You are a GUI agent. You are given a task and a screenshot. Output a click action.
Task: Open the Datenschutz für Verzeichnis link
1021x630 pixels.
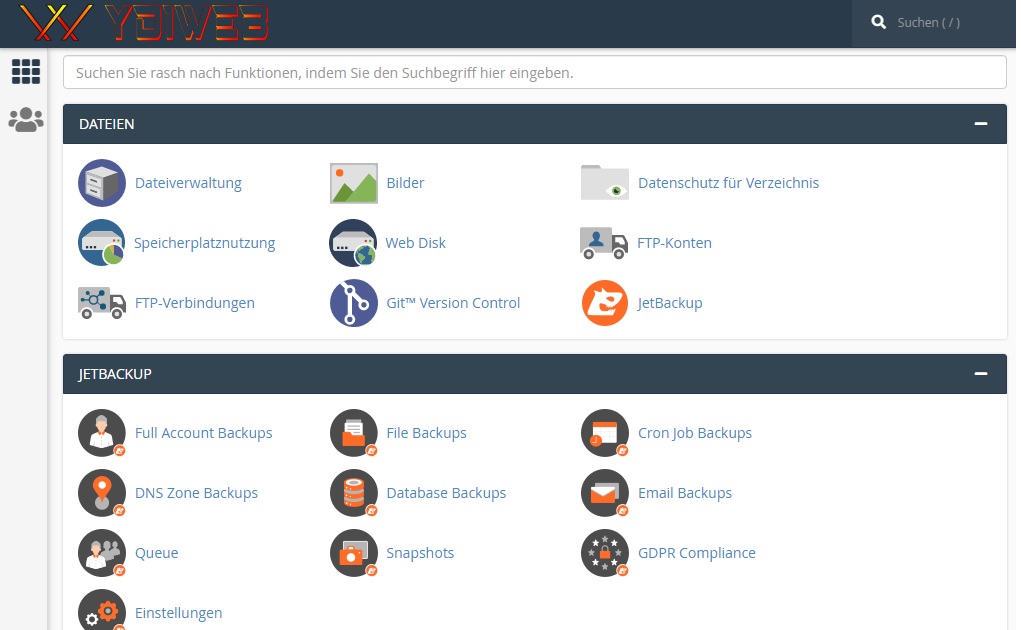coord(728,183)
